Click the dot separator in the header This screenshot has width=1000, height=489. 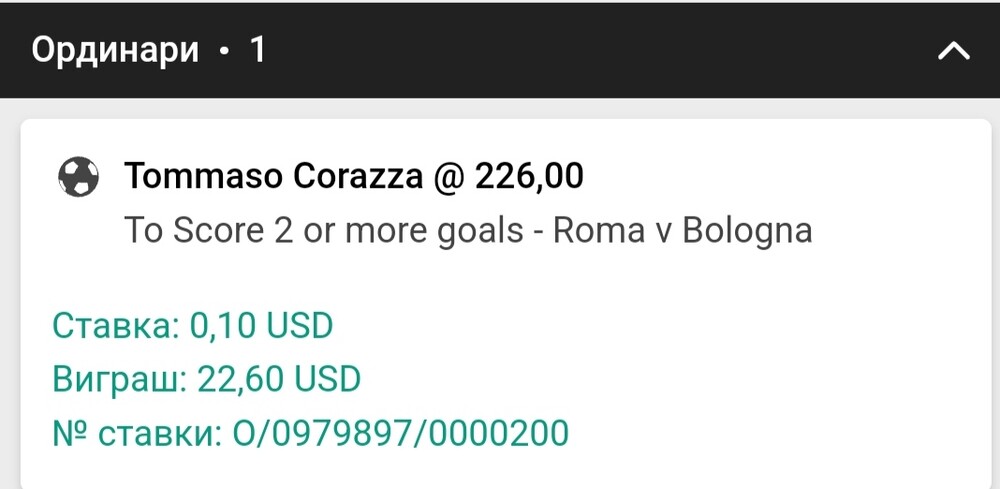(x=223, y=51)
